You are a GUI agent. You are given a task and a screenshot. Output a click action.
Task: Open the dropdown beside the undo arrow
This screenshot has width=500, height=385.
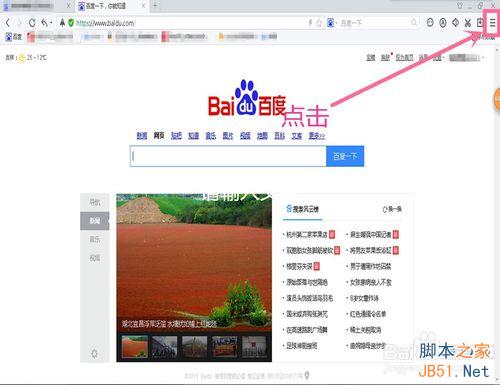(51, 23)
